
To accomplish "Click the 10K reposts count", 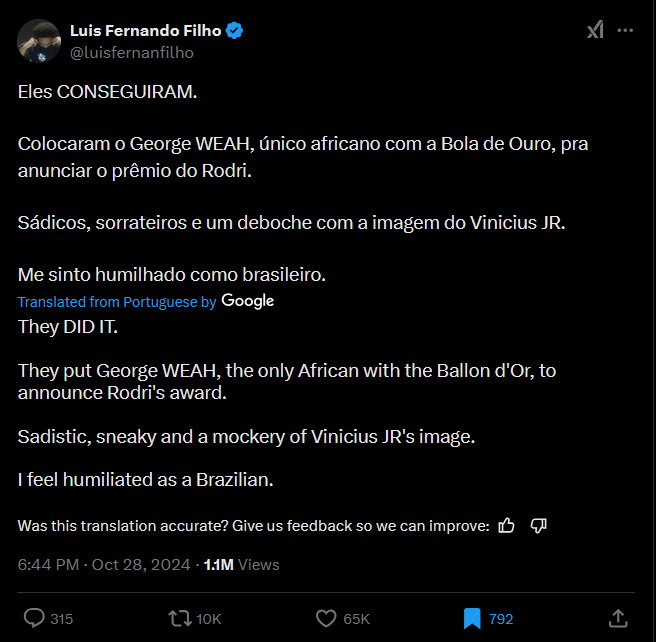I will [x=209, y=619].
